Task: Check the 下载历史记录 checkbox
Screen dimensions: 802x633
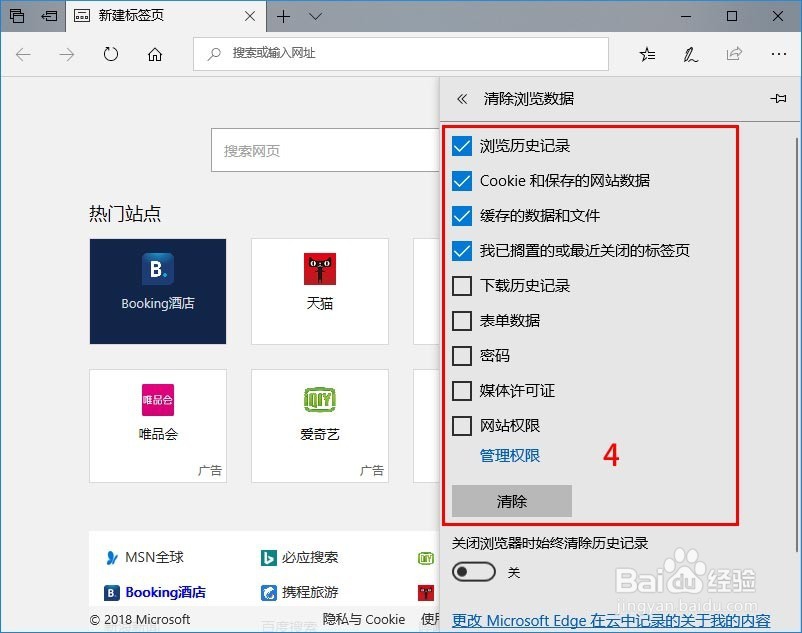Action: 462,286
